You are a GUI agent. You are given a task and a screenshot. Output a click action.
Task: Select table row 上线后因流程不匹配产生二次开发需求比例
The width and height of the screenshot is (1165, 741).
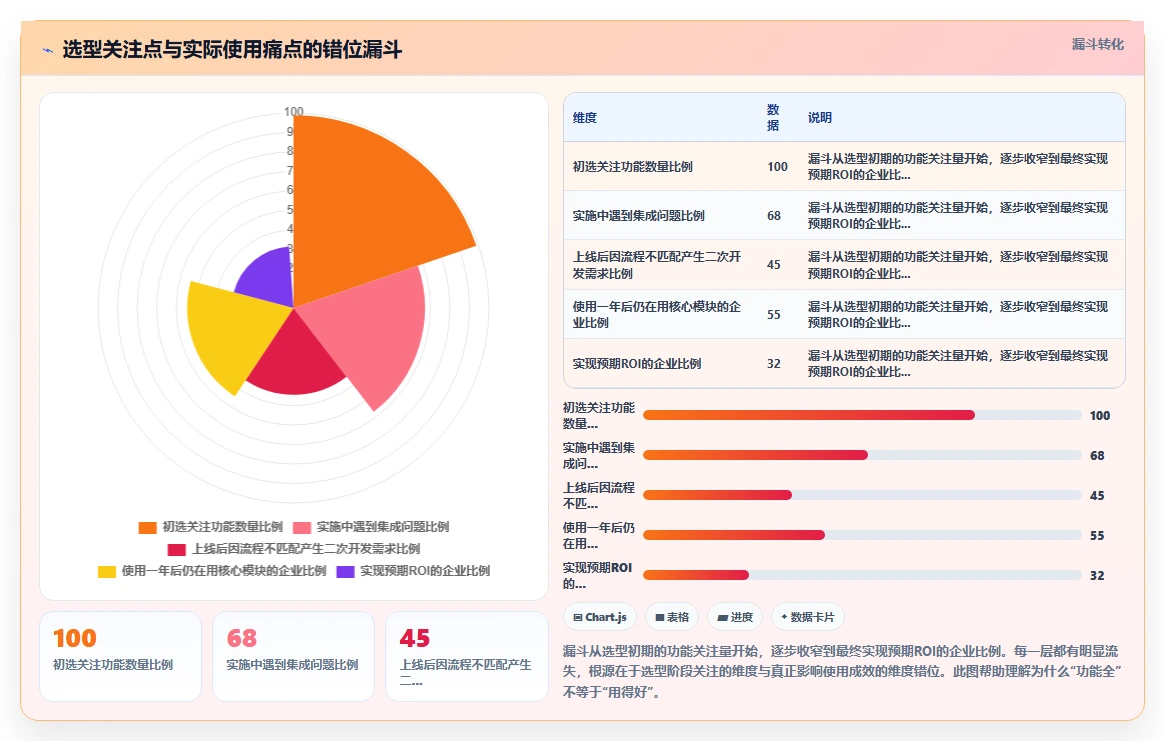pyautogui.click(x=844, y=265)
